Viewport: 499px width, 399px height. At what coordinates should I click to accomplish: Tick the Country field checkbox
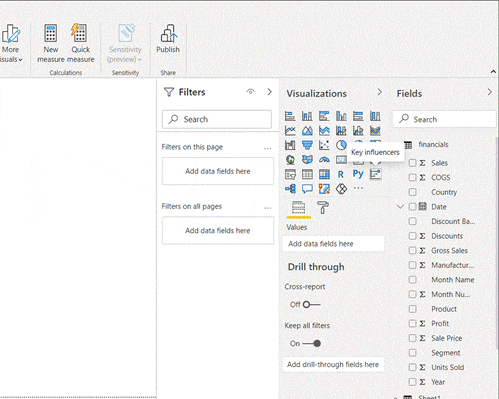[413, 192]
